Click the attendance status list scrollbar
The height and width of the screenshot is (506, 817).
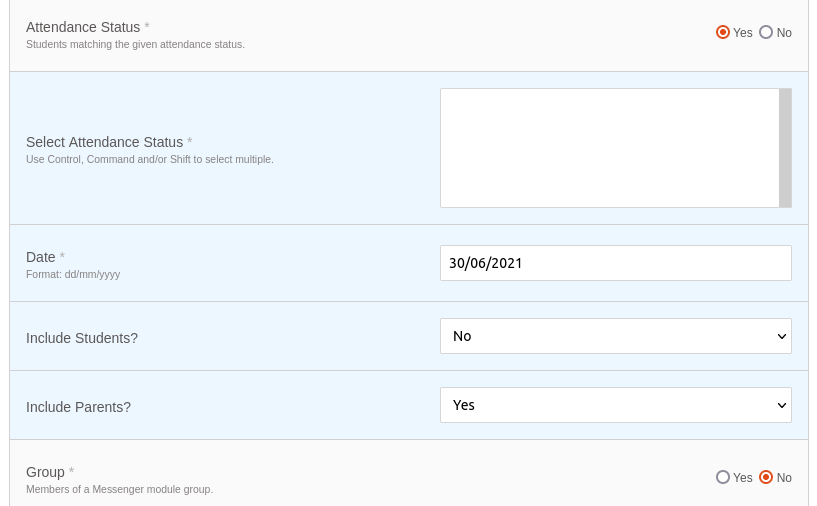[785, 148]
